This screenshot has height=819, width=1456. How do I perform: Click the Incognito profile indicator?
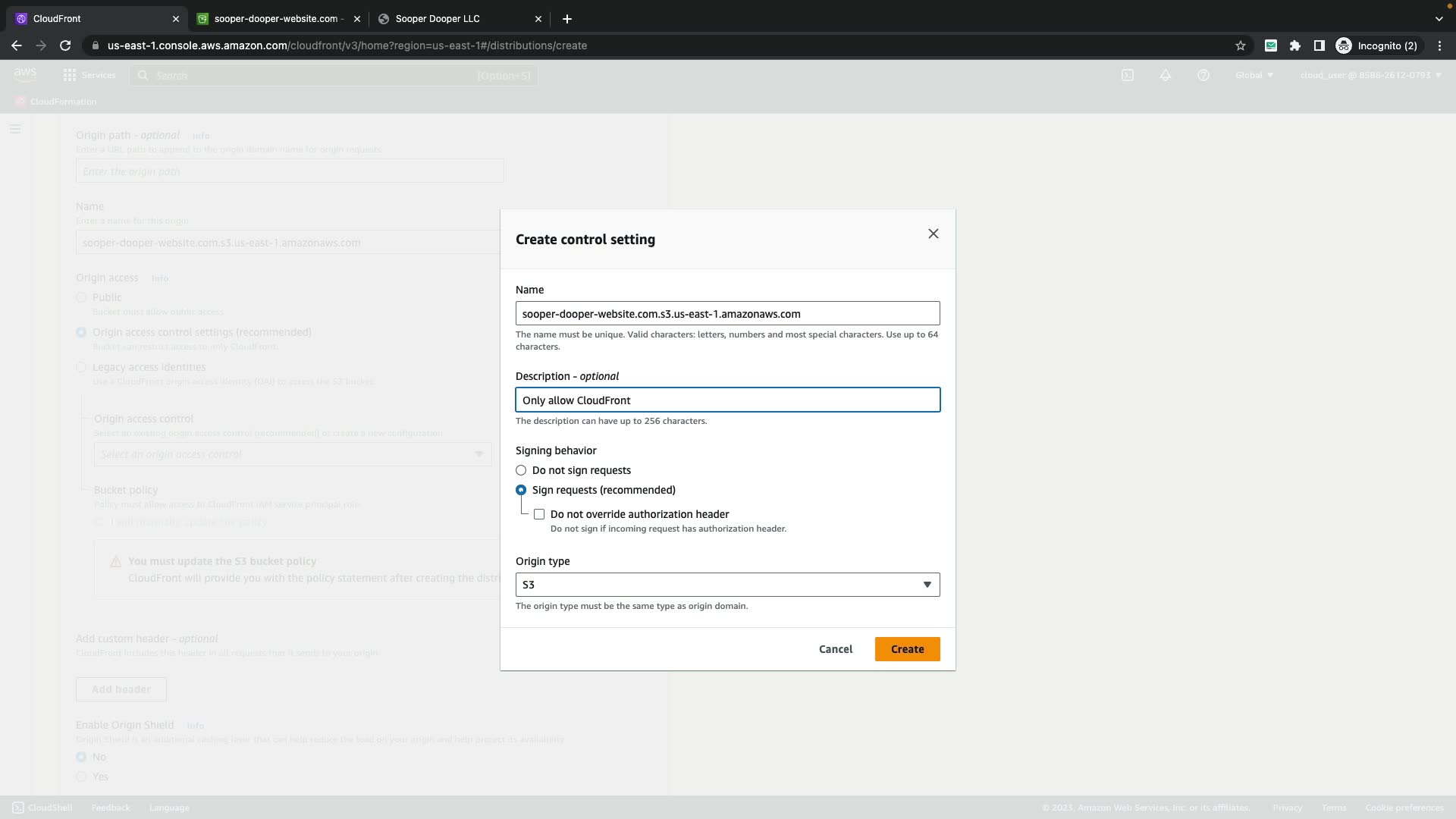point(1377,45)
